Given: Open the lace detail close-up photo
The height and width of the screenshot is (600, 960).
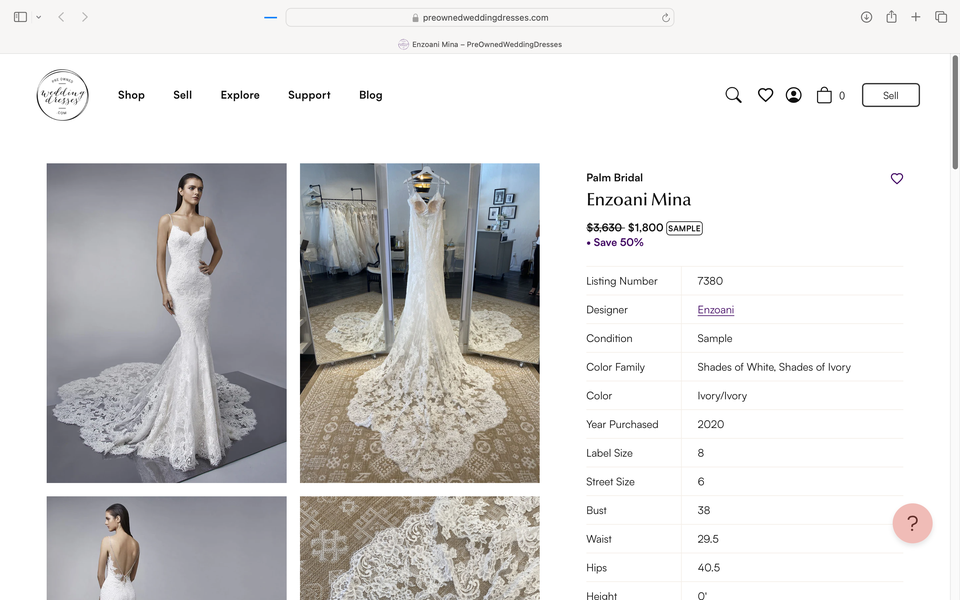Looking at the screenshot, I should 419,548.
